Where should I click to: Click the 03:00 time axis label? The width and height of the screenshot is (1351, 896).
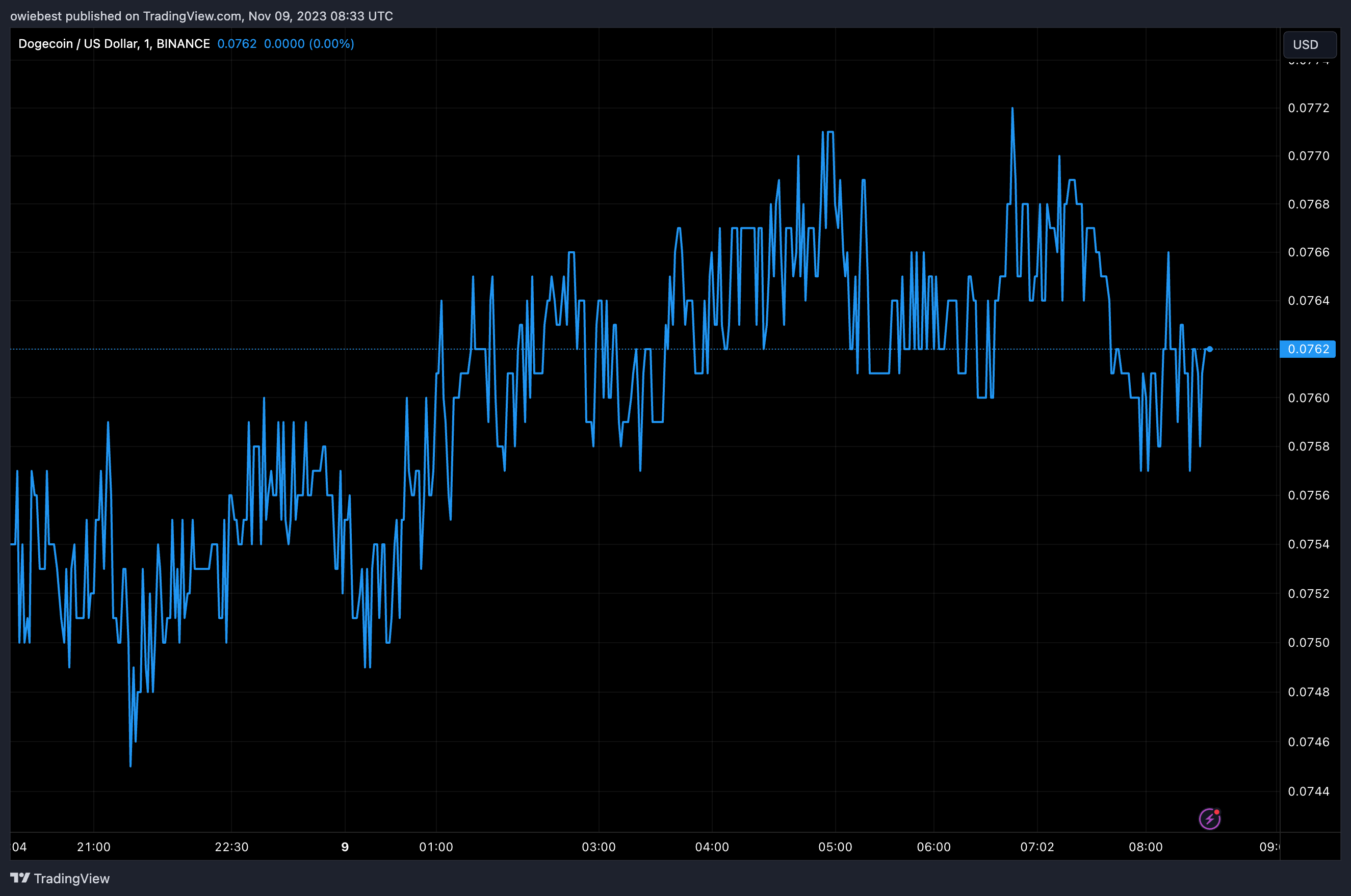coord(599,847)
